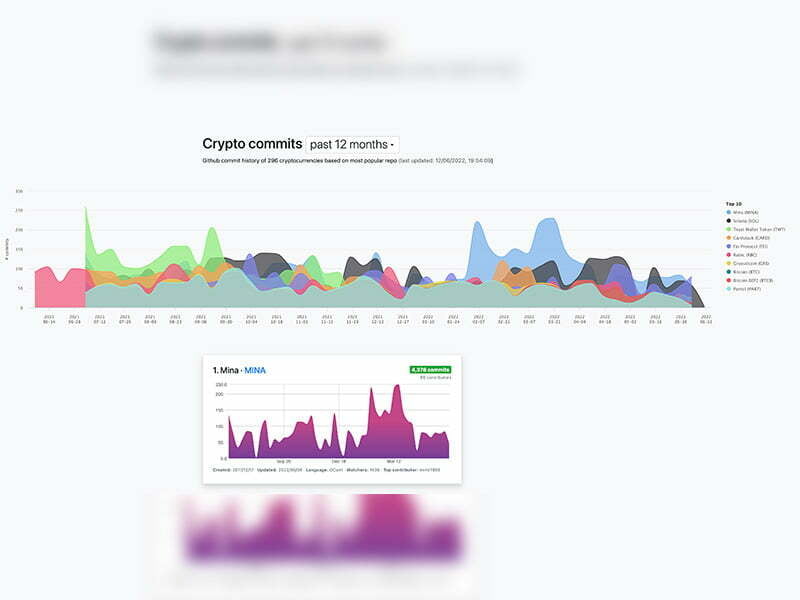Select the yellow legend color dot
Viewport: 800px width, 600px height.
(727, 263)
